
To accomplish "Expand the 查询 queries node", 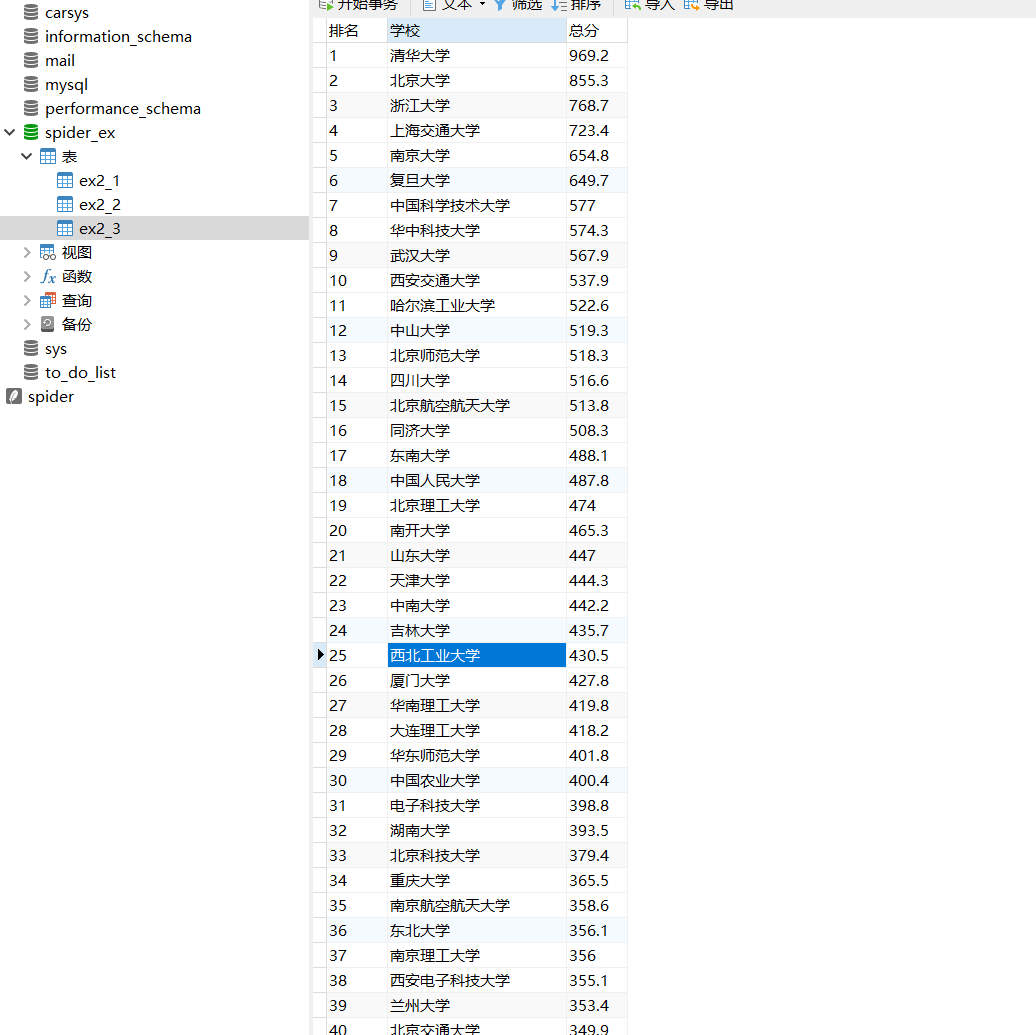I will [27, 301].
